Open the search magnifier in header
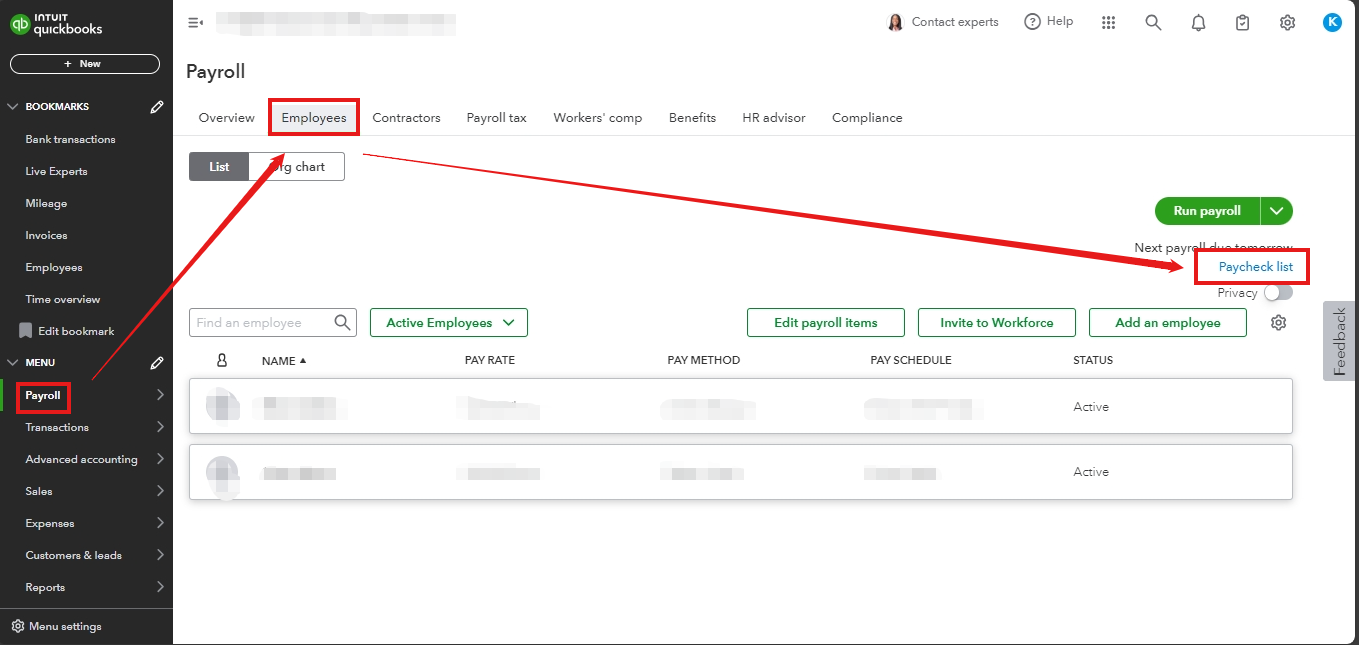The width and height of the screenshot is (1359, 645). click(1153, 22)
